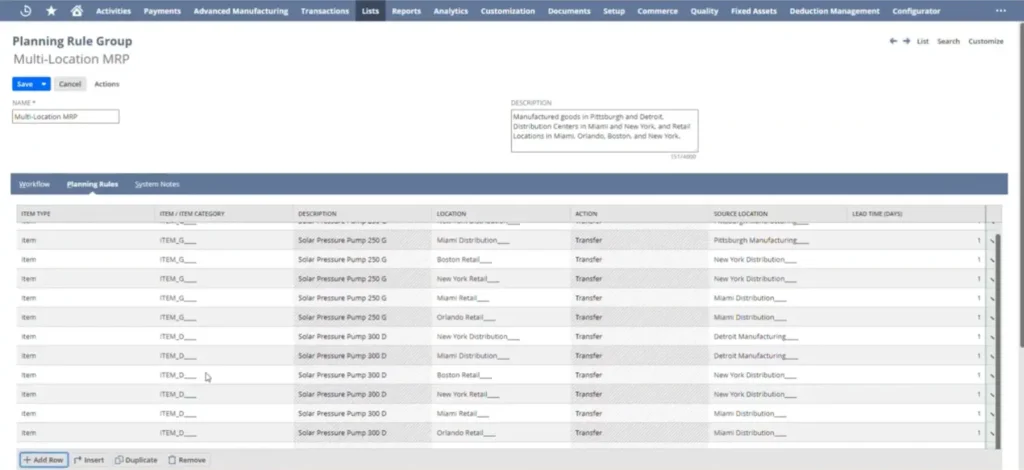
Task: Open the Actions dropdown menu
Action: [x=107, y=84]
